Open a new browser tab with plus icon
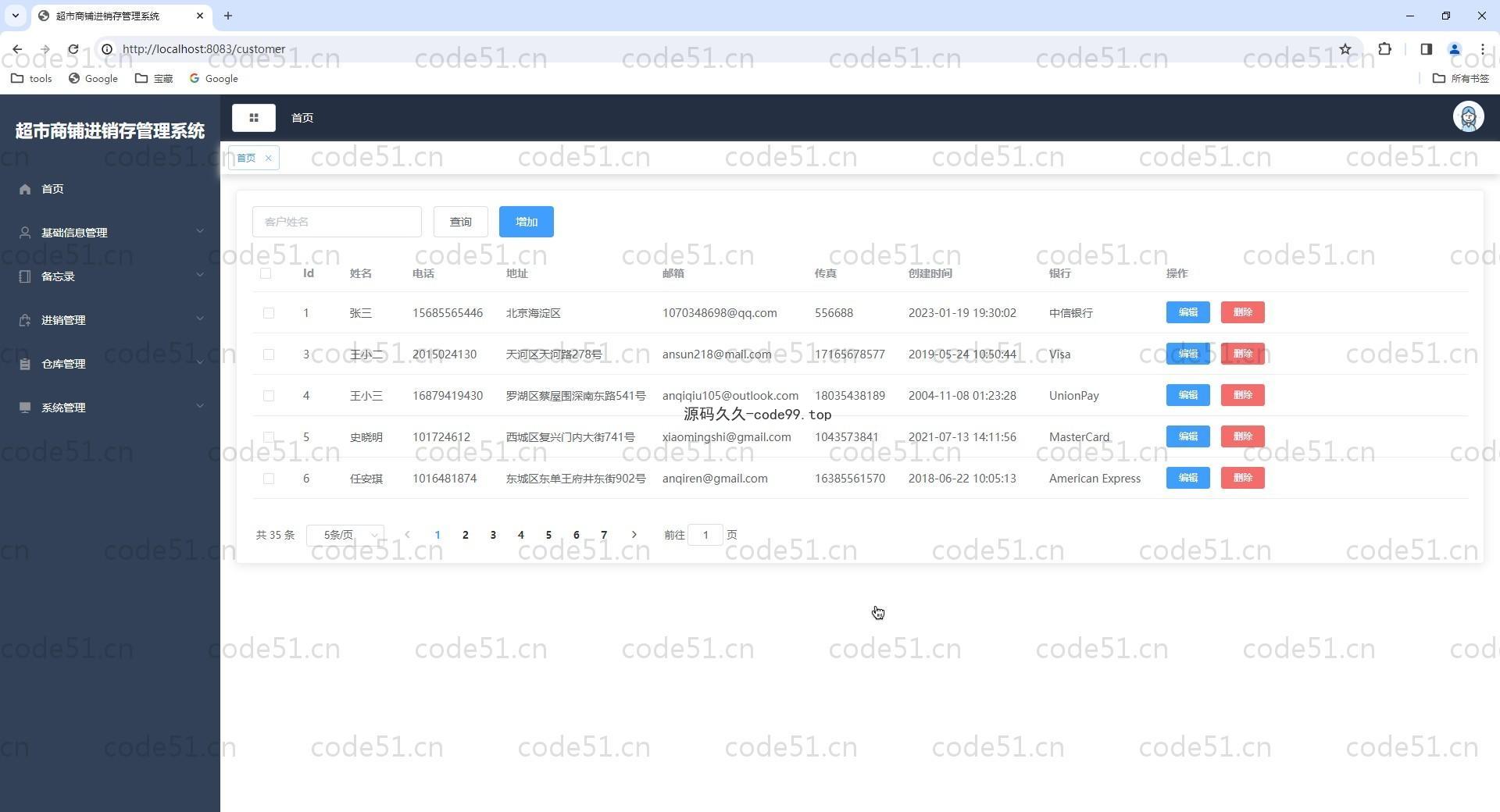Image resolution: width=1500 pixels, height=812 pixels. 228,16
